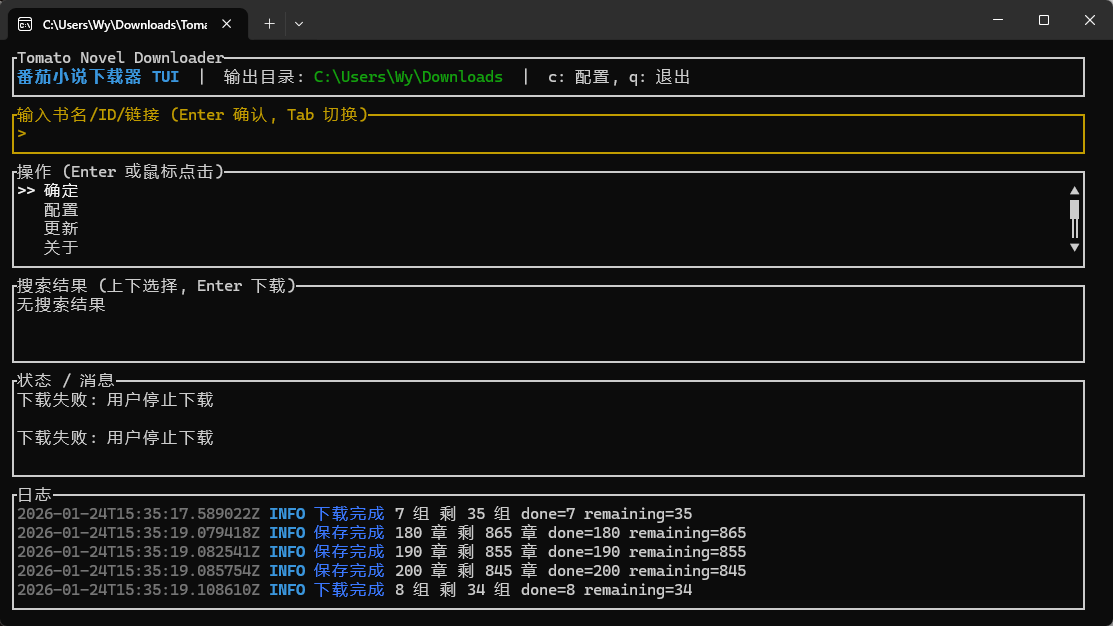Select 确定 in the operations list
Viewport: 1113px width, 626px height.
pyautogui.click(x=61, y=191)
